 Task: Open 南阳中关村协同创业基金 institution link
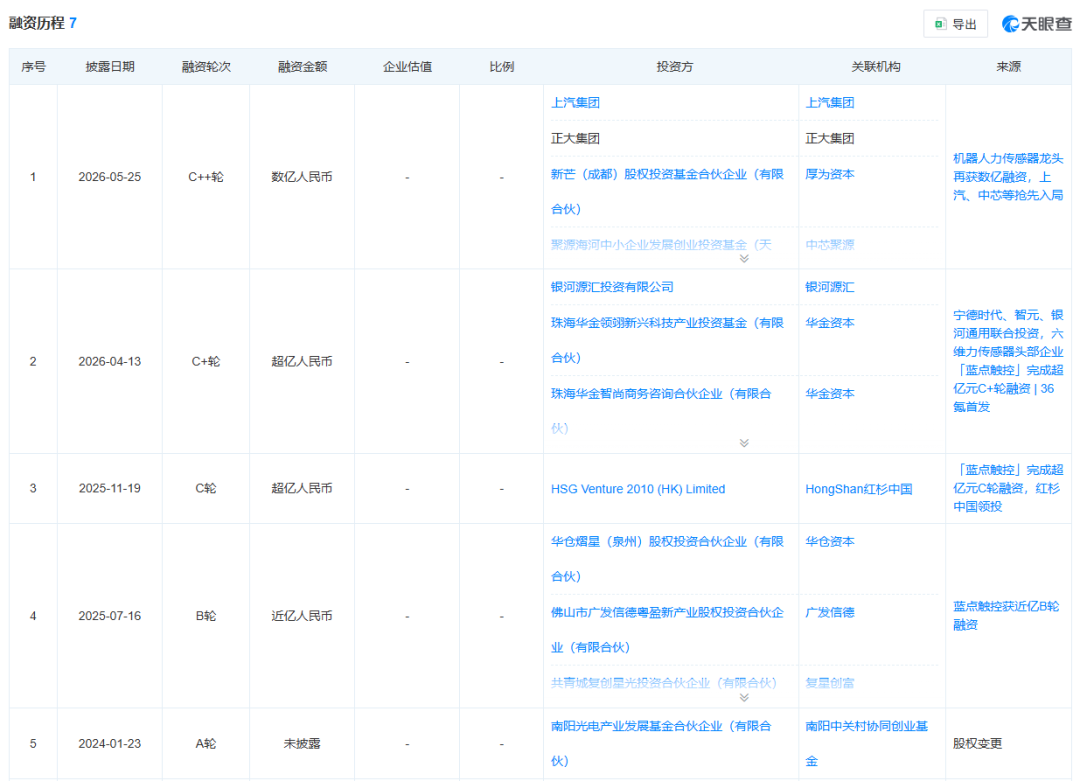click(x=866, y=744)
